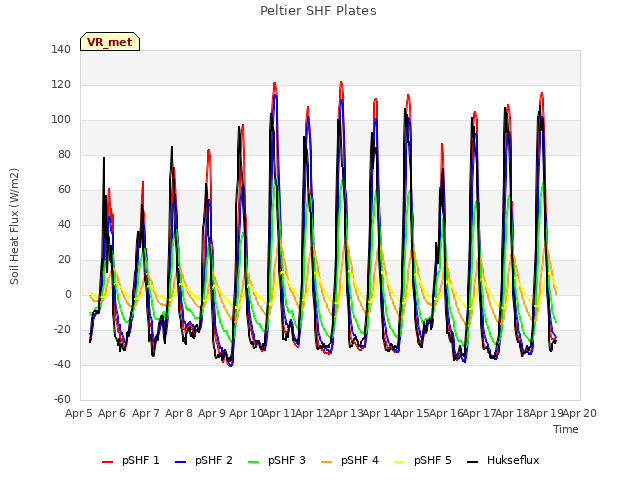Screen dimensions: 640x480
Task: Click the orange pSHF 4 legend swatch
Action: point(327,462)
